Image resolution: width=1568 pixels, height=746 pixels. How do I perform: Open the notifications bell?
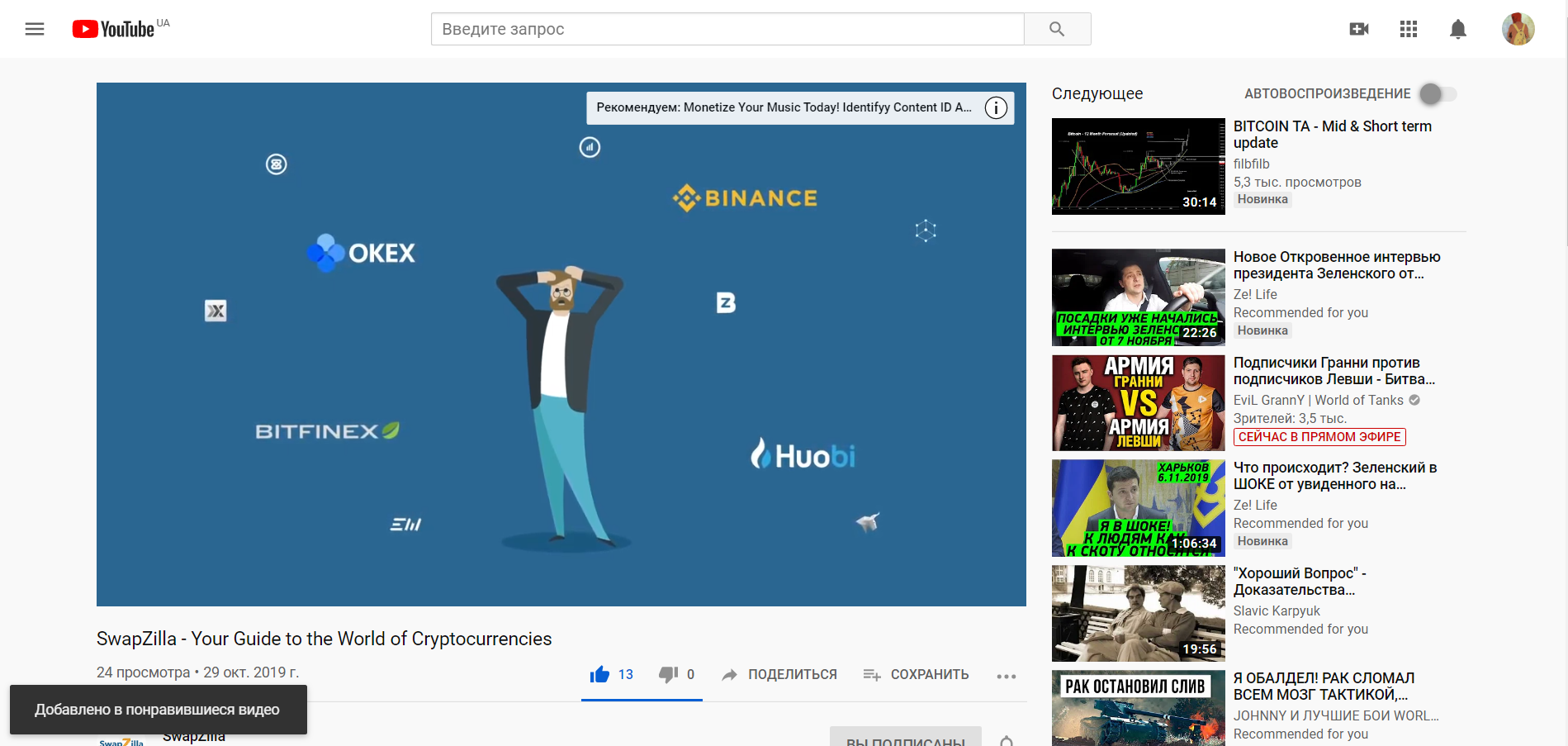[x=1458, y=29]
